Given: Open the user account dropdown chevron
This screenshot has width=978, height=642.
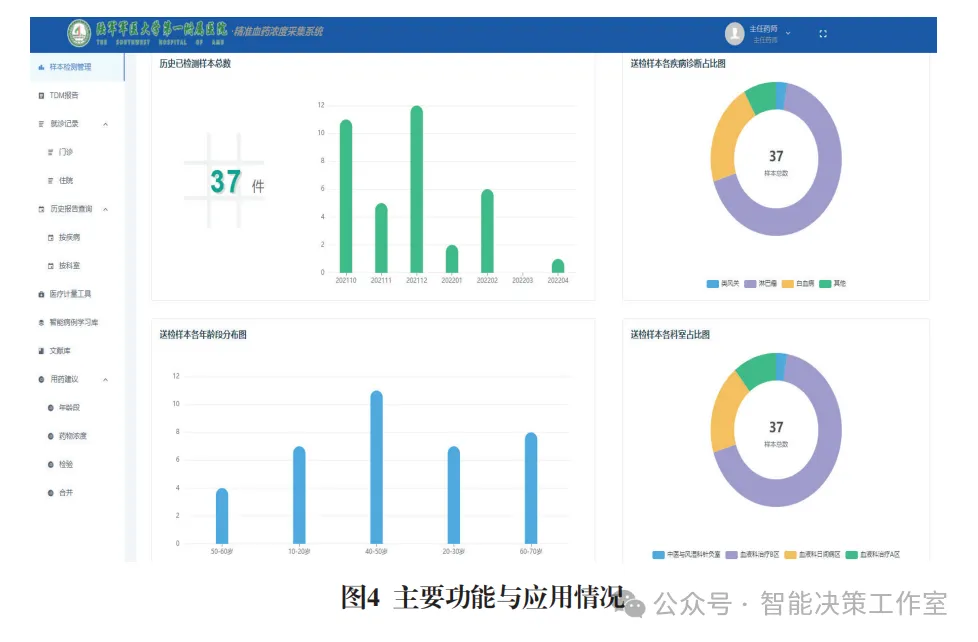Looking at the screenshot, I should pos(788,33).
